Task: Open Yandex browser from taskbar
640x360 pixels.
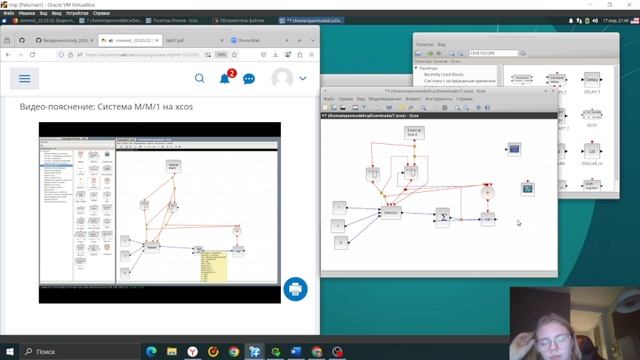Action: click(193, 351)
